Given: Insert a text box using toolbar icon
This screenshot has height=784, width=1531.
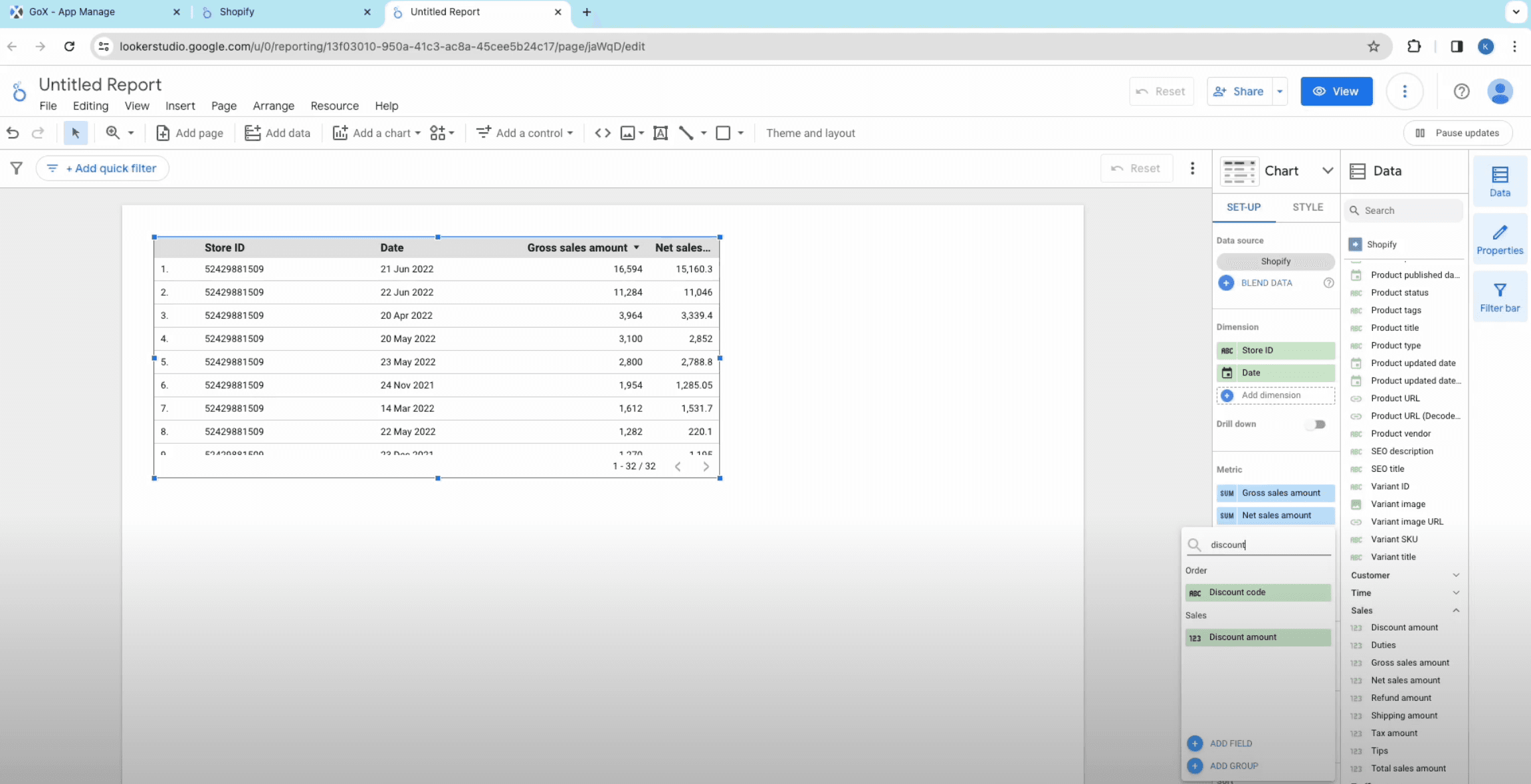Looking at the screenshot, I should [660, 133].
